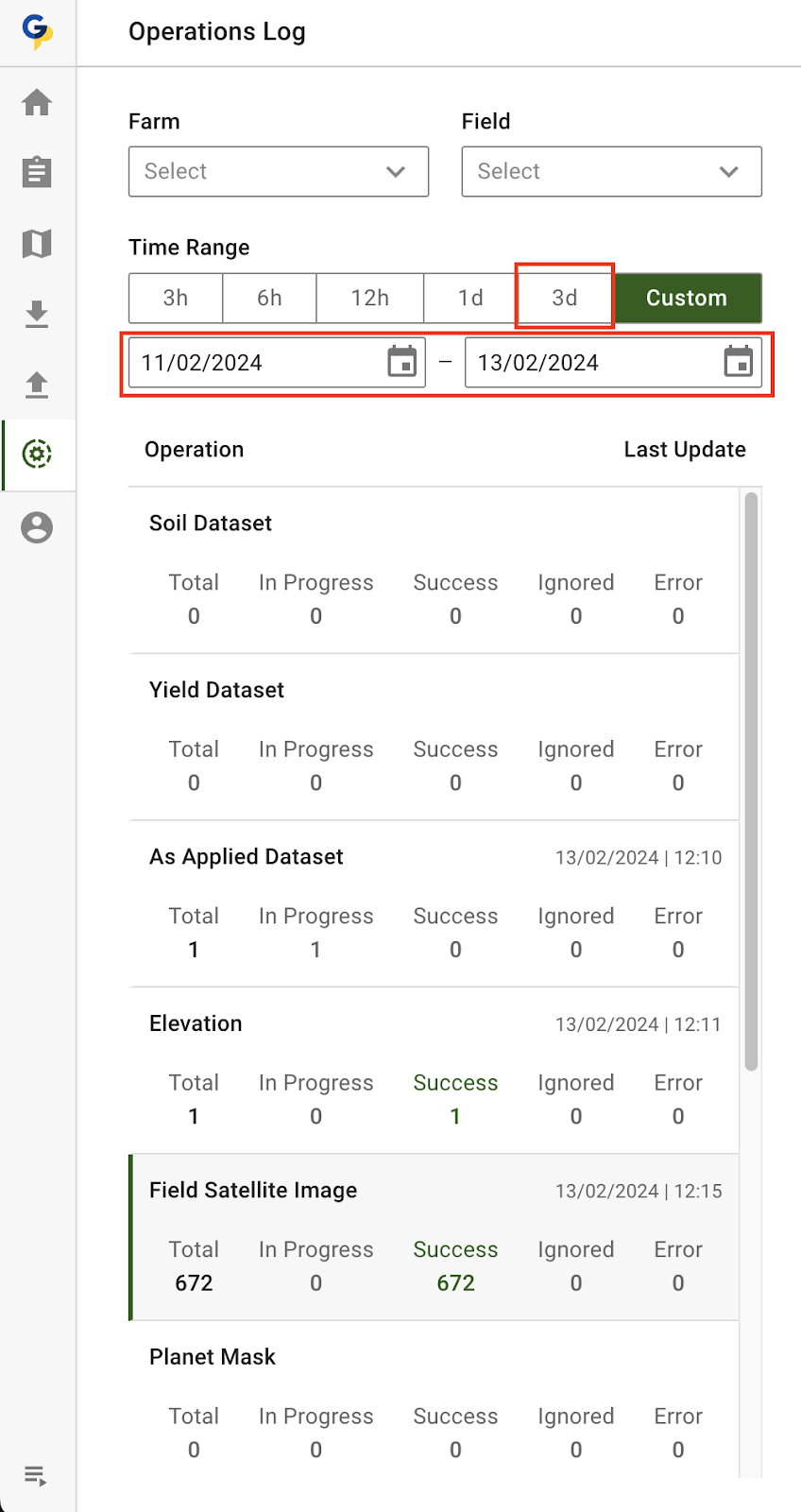Open the clipboard reports sidebar icon
Viewport: 801px width, 1512px height.
point(37,172)
